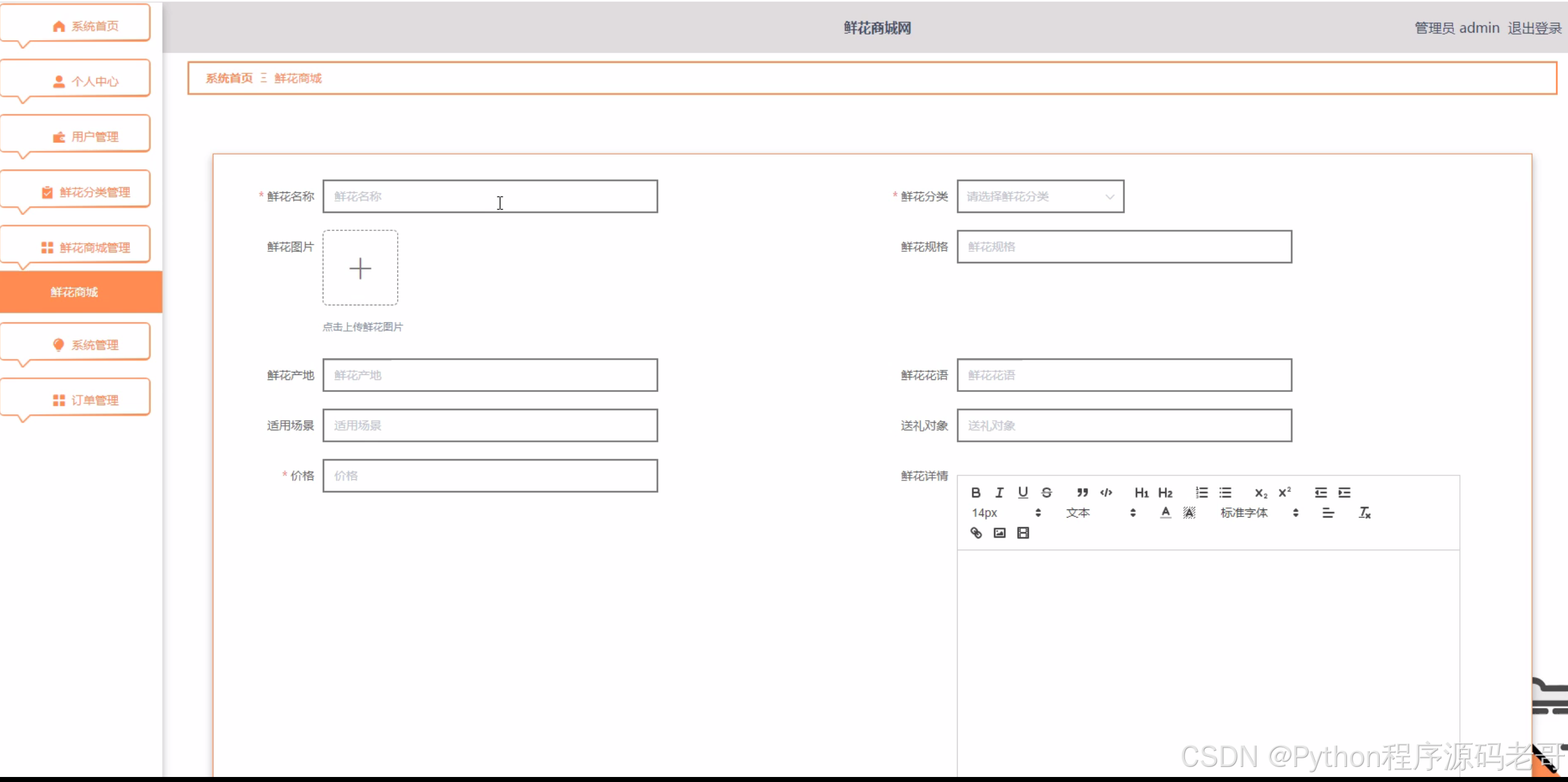Click the code block icon

point(1106,492)
